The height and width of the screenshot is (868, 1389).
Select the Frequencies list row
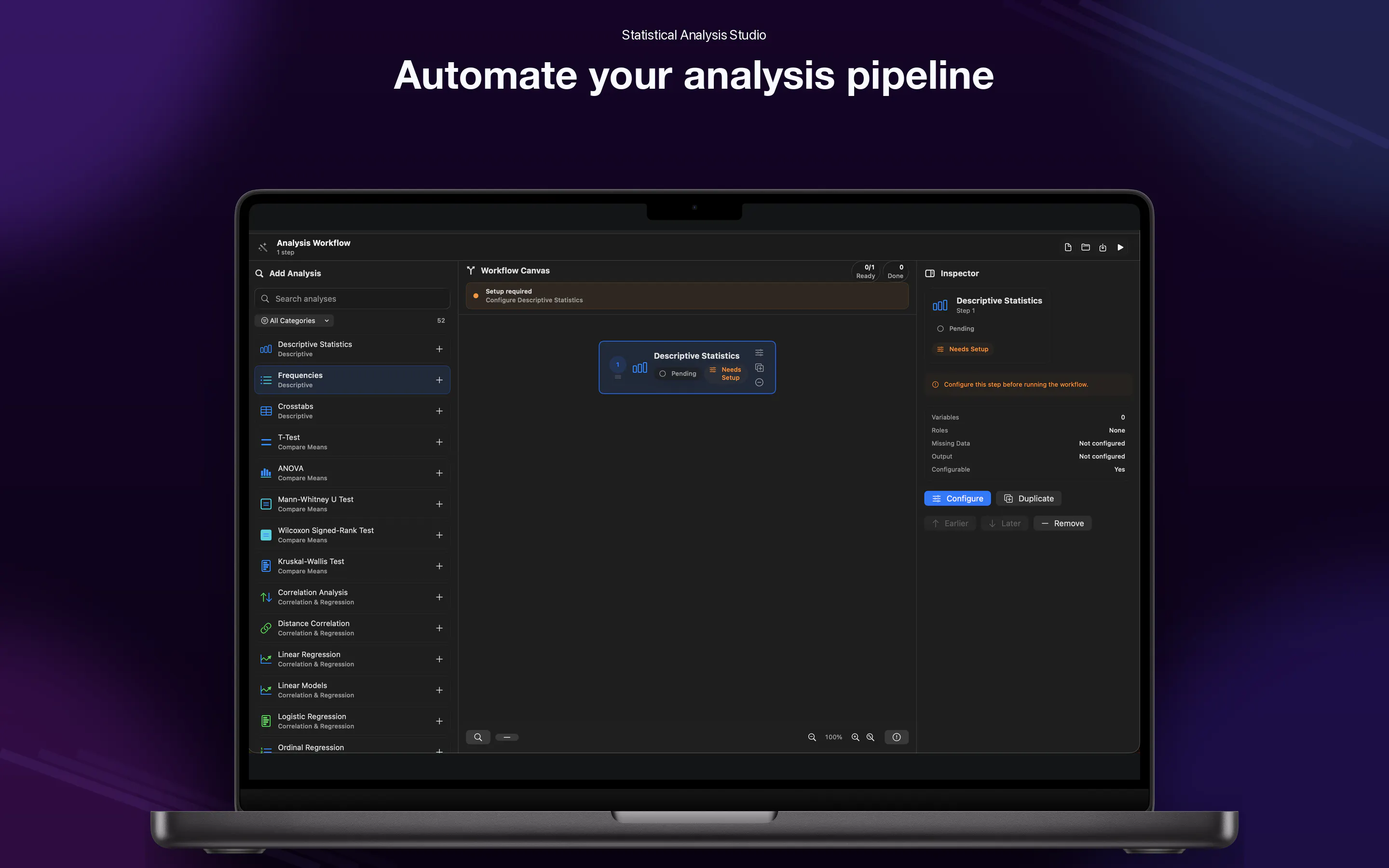(x=352, y=380)
